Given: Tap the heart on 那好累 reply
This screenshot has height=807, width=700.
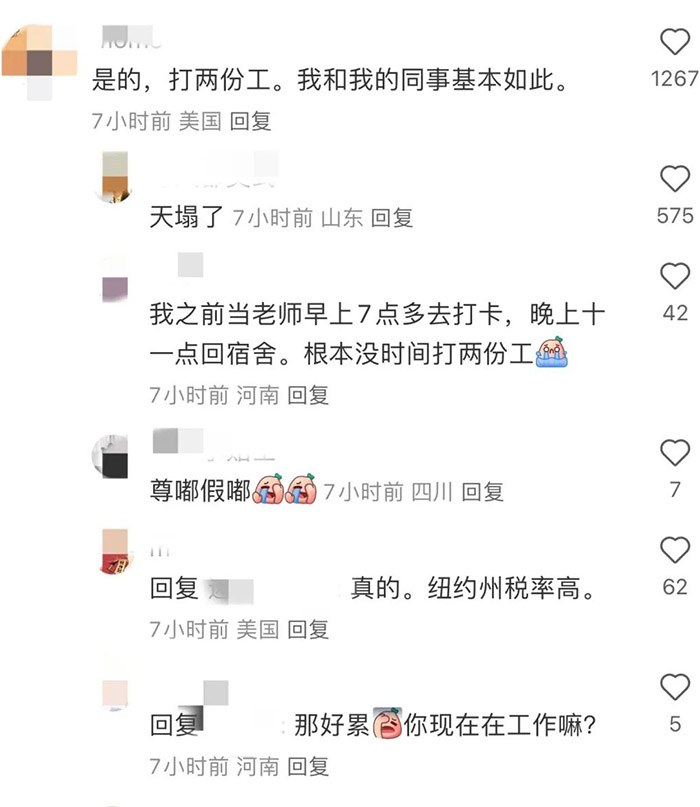Looking at the screenshot, I should click(675, 687).
